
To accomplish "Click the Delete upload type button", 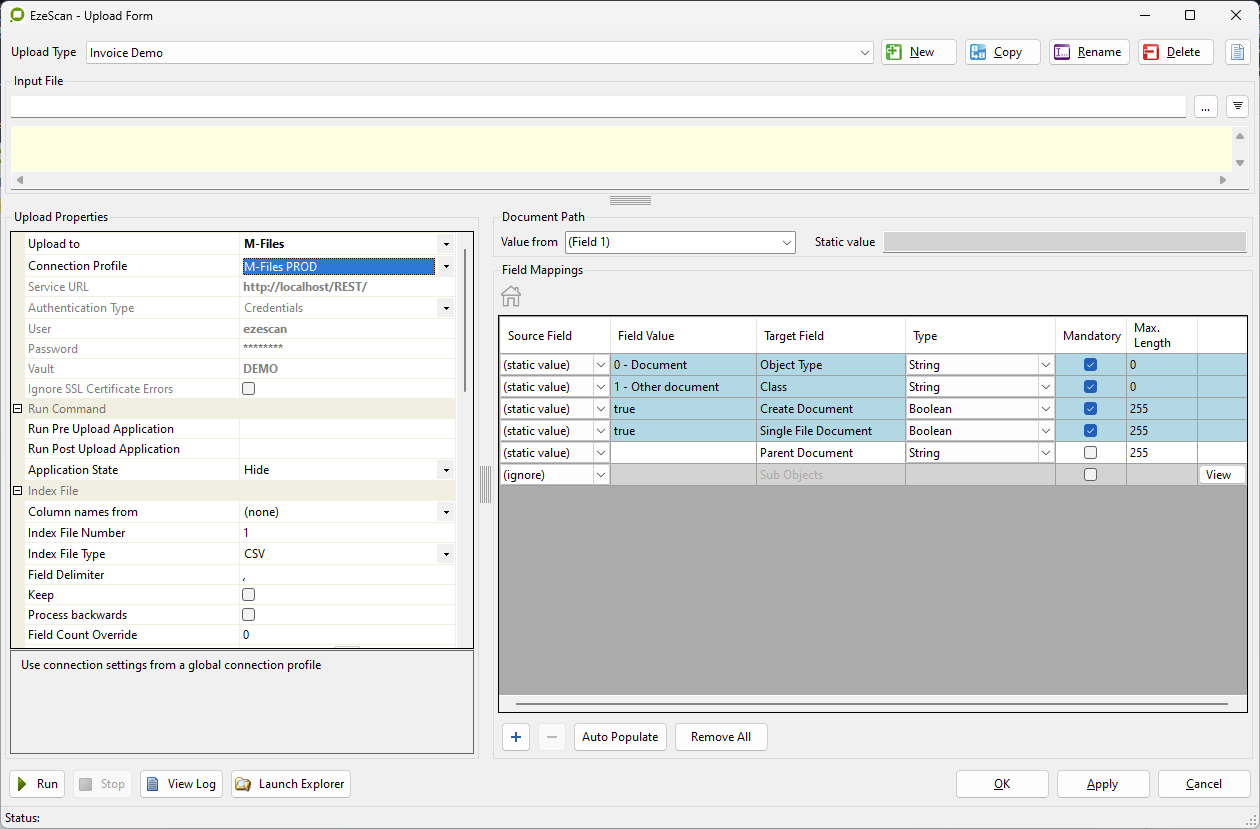I will pos(1175,52).
